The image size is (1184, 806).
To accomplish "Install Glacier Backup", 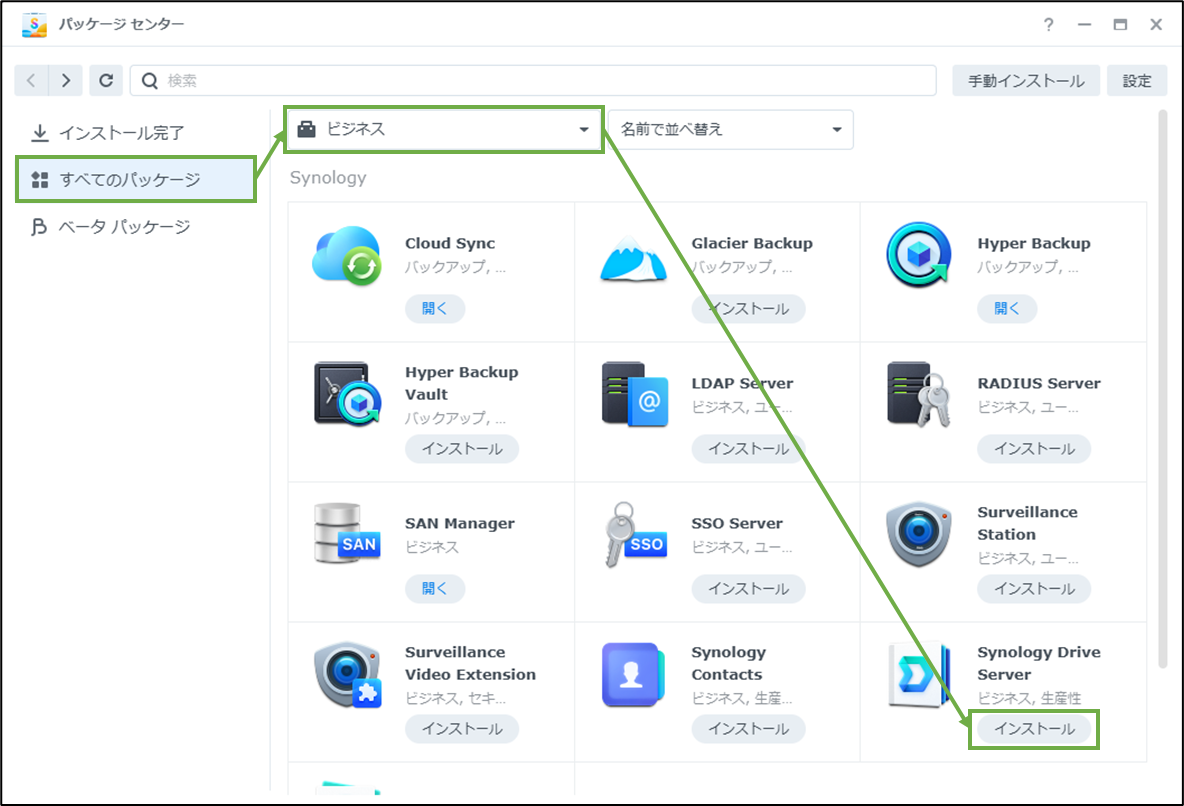I will [748, 308].
